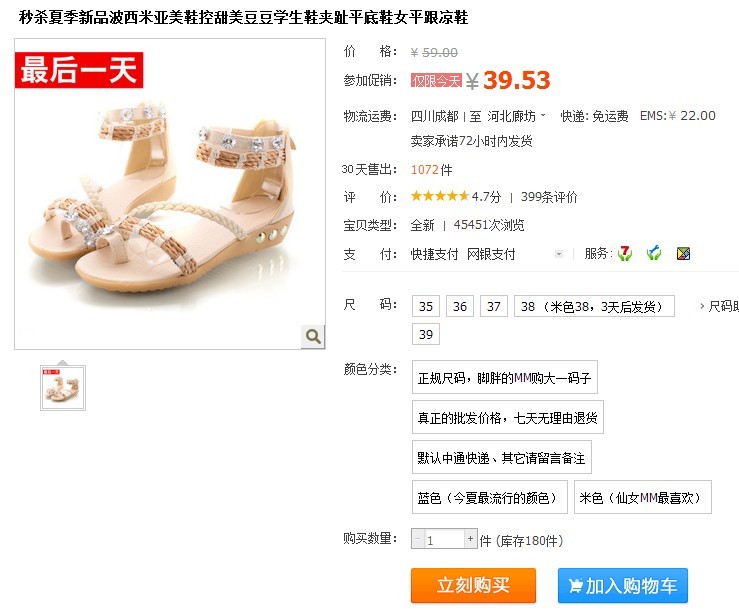Choose size 39 option
This screenshot has width=739, height=616.
click(x=426, y=334)
